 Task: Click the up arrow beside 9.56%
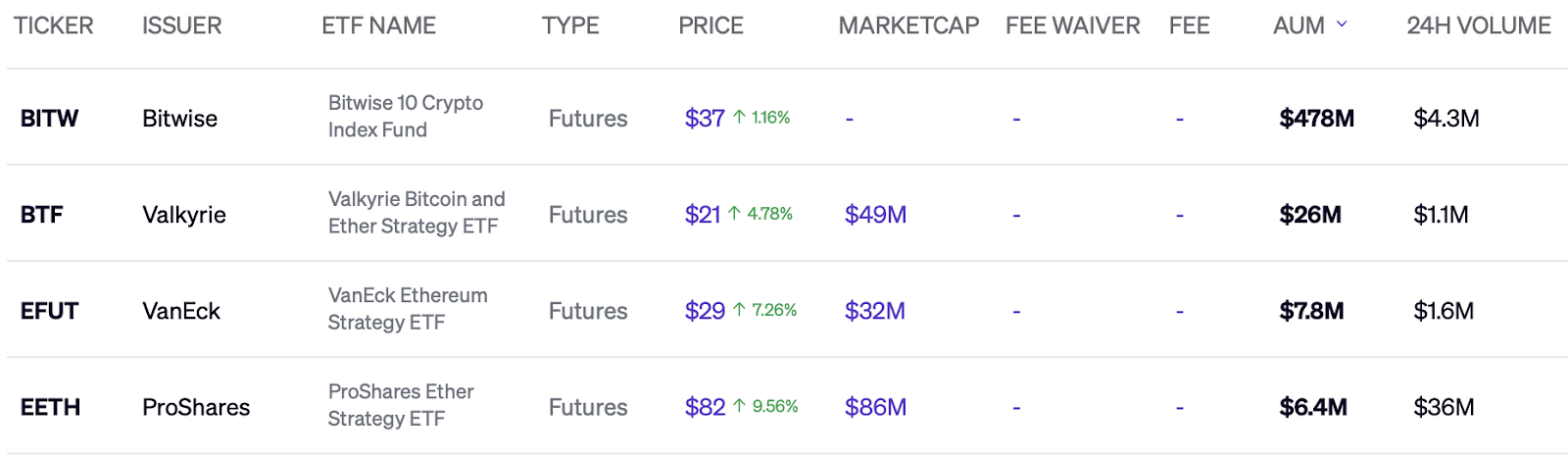(x=740, y=406)
